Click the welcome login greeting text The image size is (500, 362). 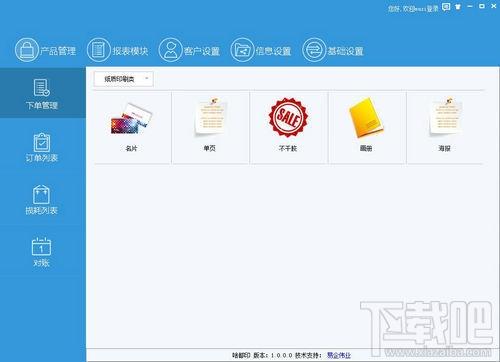(x=413, y=8)
